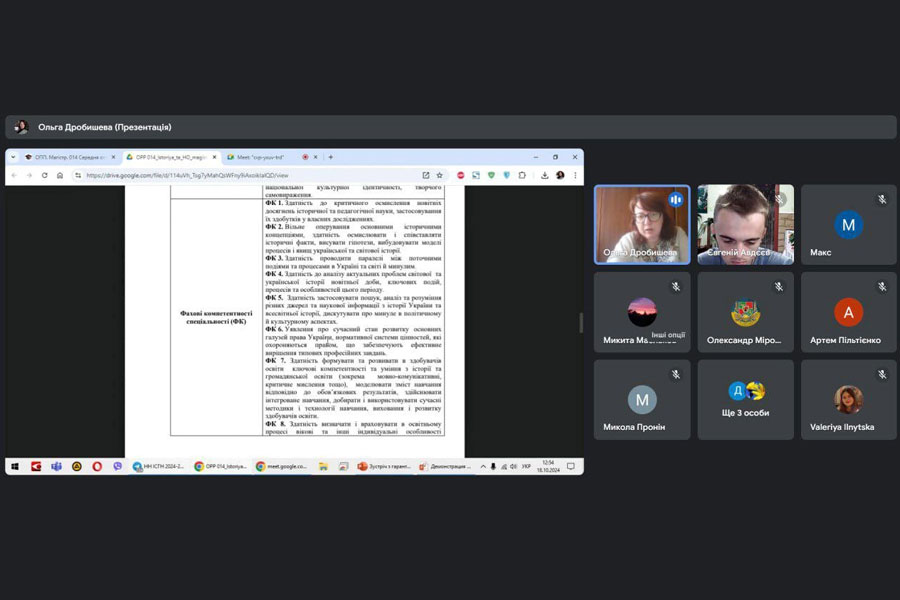The height and width of the screenshot is (600, 900).
Task: Bookmark this page with the star
Action: tap(440, 175)
